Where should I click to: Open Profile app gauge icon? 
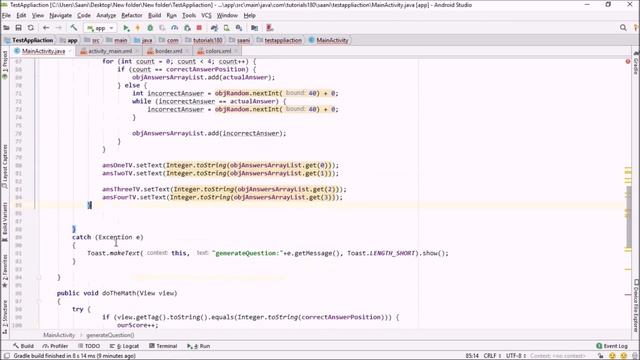tap(175, 28)
